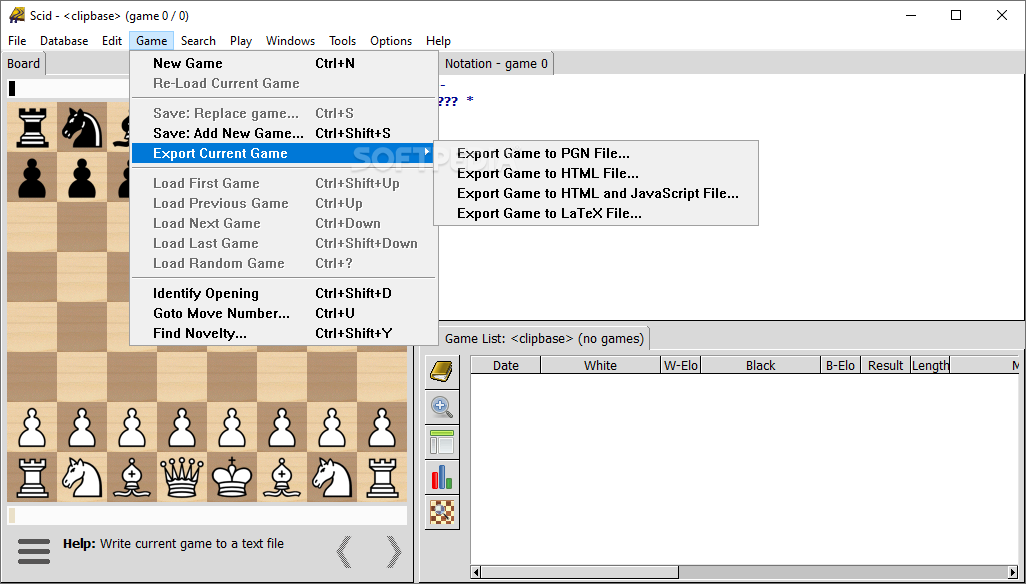Select the white pawn on d2

pyautogui.click(x=182, y=427)
